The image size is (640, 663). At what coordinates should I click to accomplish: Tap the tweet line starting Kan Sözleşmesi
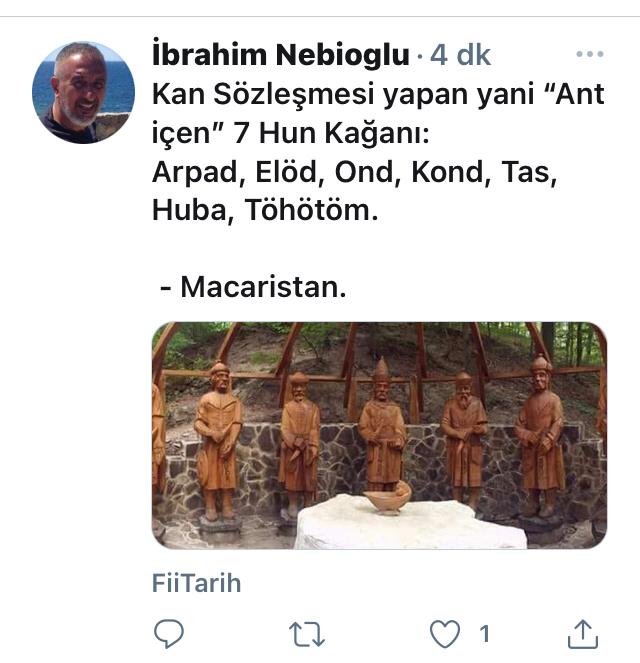point(378,94)
